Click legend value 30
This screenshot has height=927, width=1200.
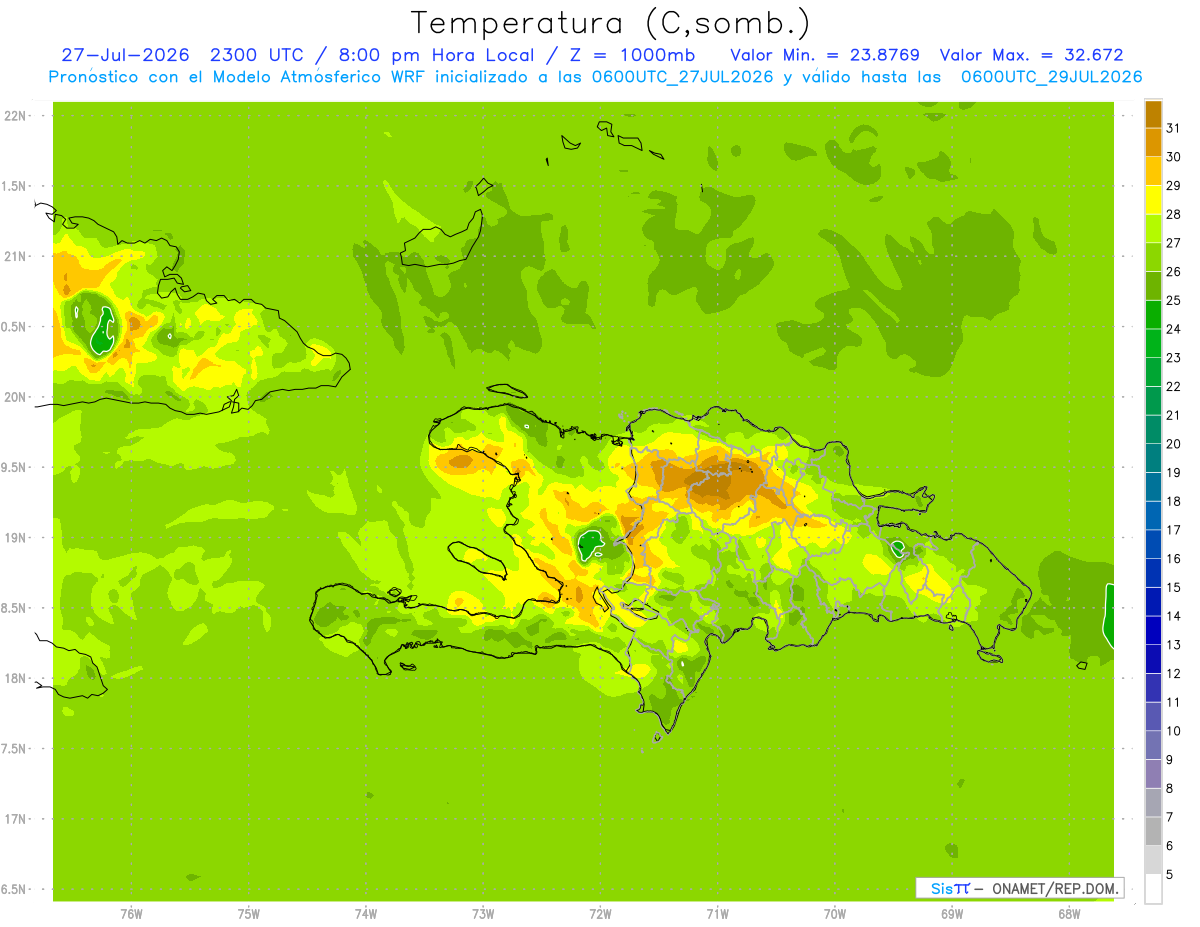pos(1173,157)
